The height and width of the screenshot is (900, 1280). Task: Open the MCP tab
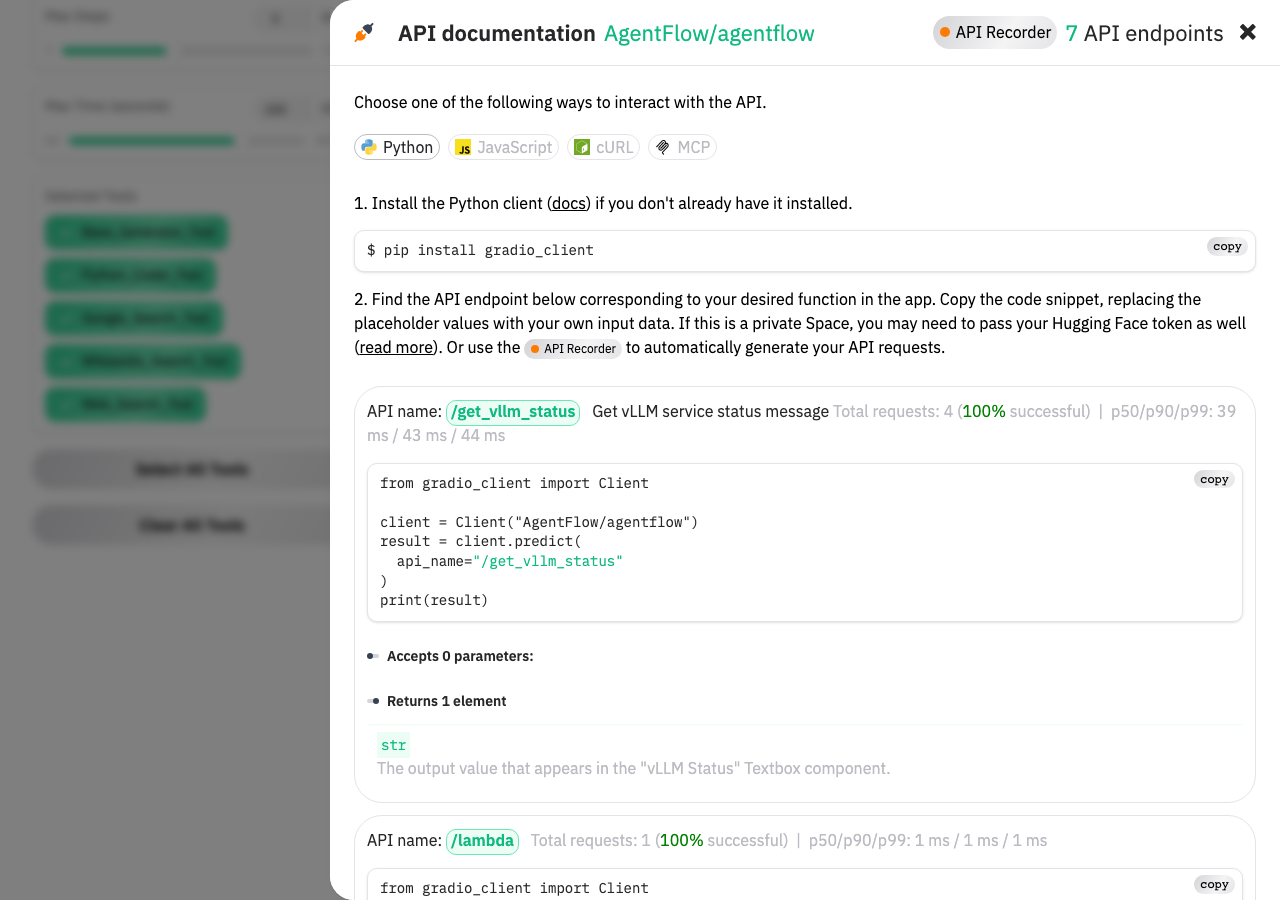pos(682,147)
